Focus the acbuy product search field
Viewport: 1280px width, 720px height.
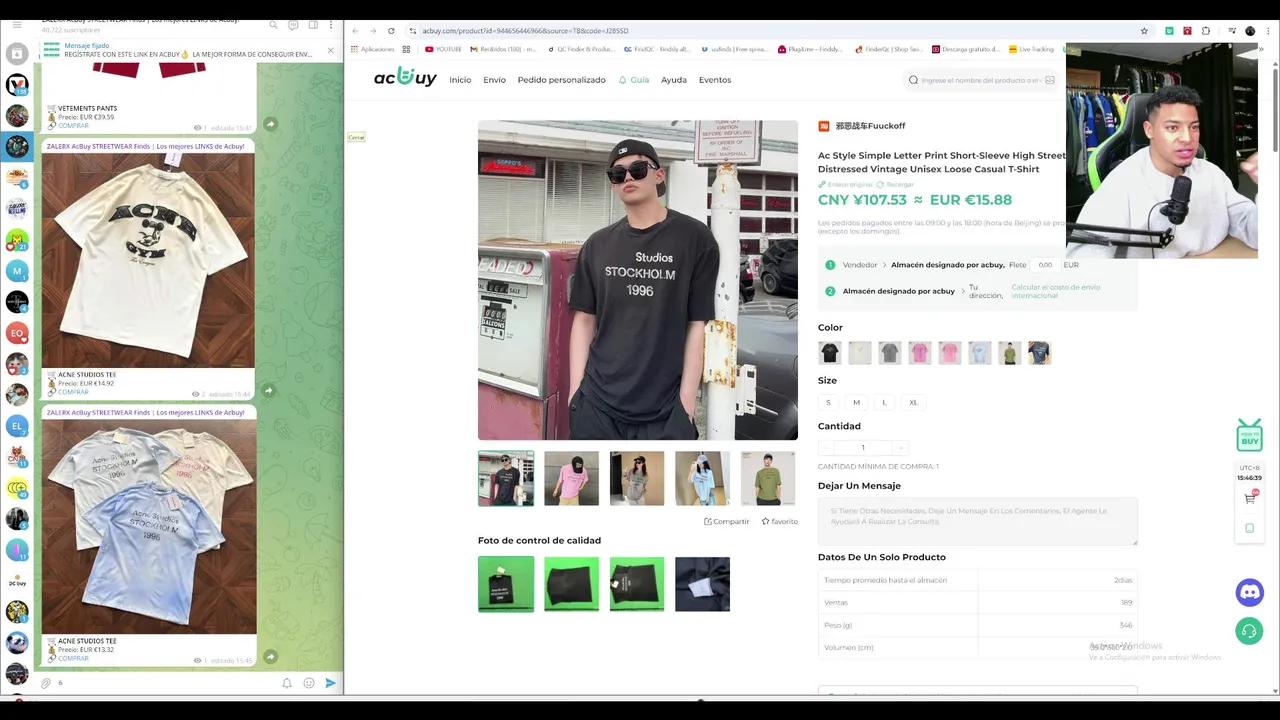(980, 80)
